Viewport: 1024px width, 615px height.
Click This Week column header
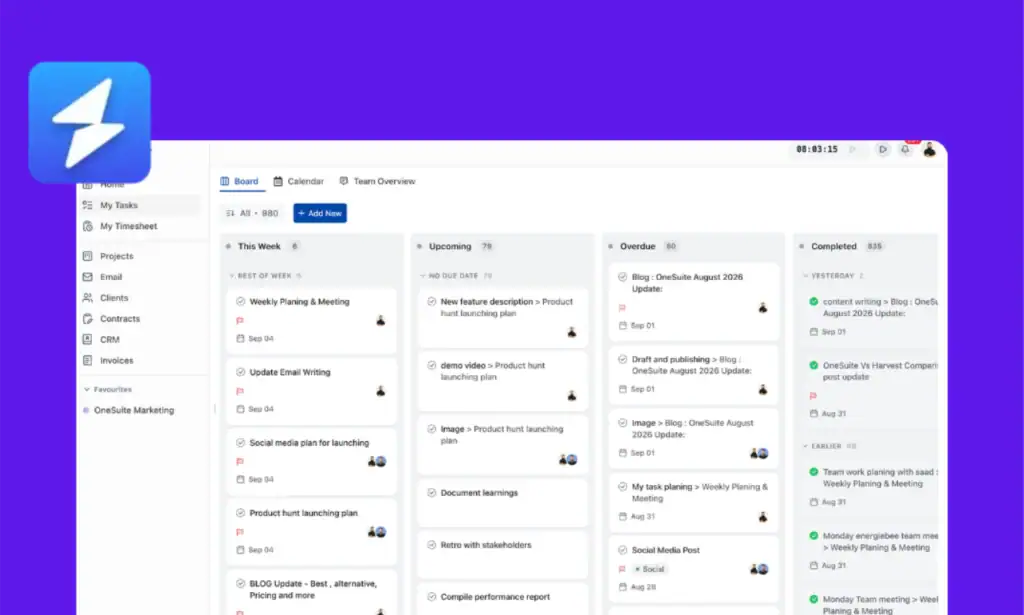click(259, 246)
